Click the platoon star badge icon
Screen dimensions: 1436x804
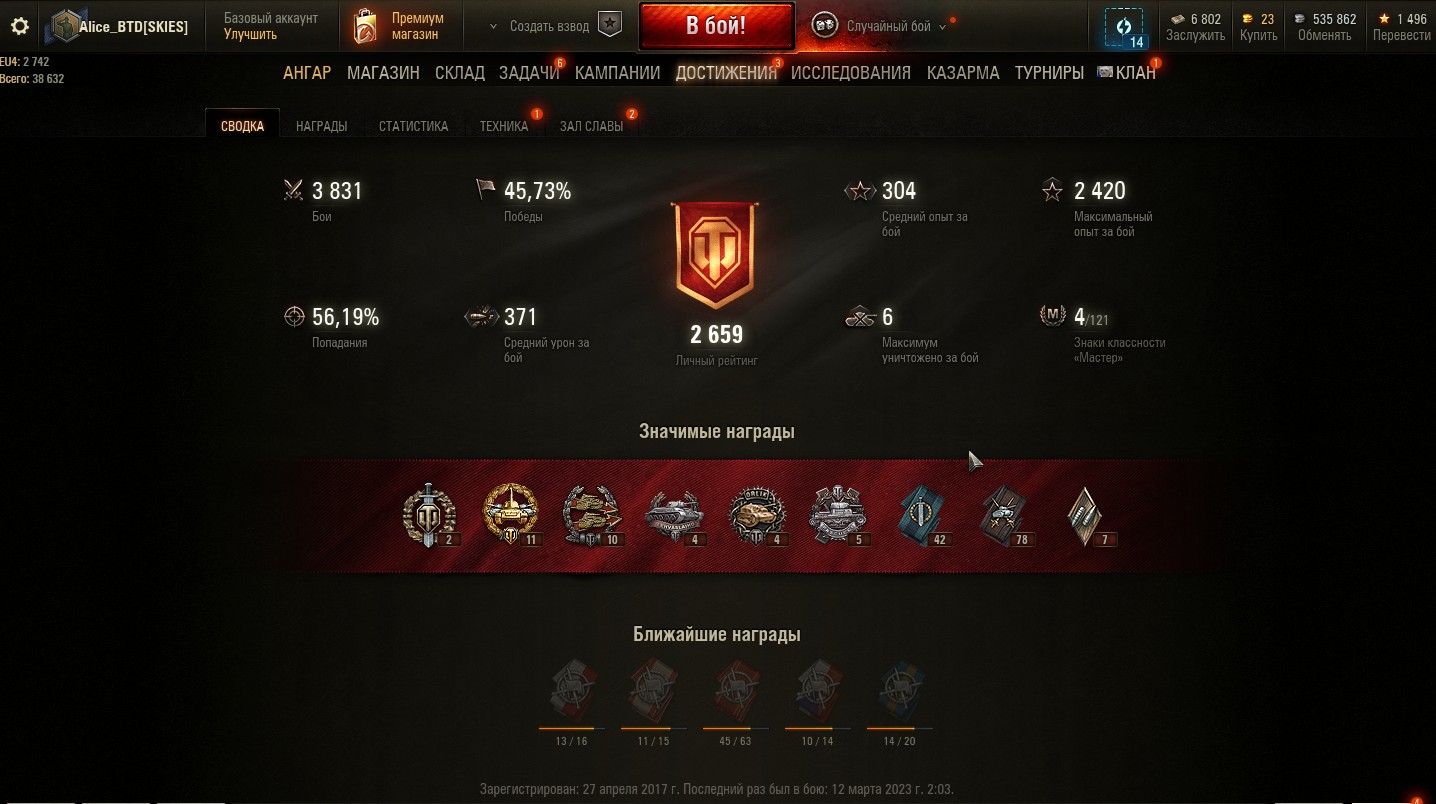pos(610,26)
